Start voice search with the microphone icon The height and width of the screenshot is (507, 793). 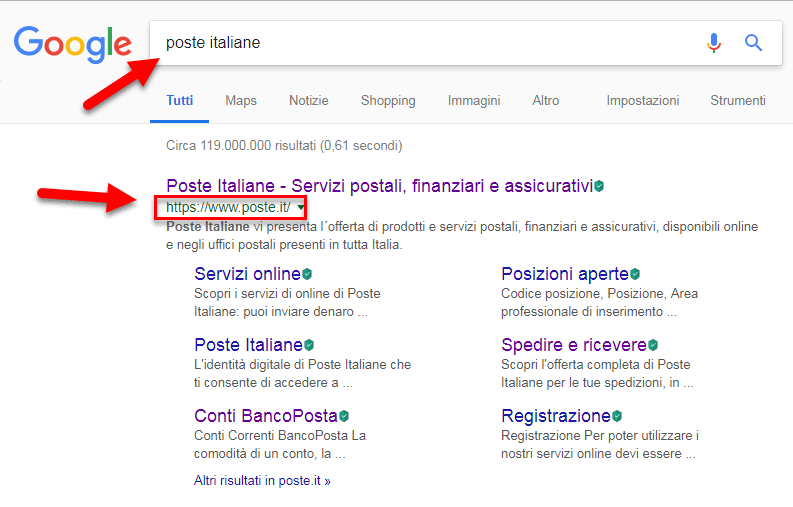(x=714, y=43)
